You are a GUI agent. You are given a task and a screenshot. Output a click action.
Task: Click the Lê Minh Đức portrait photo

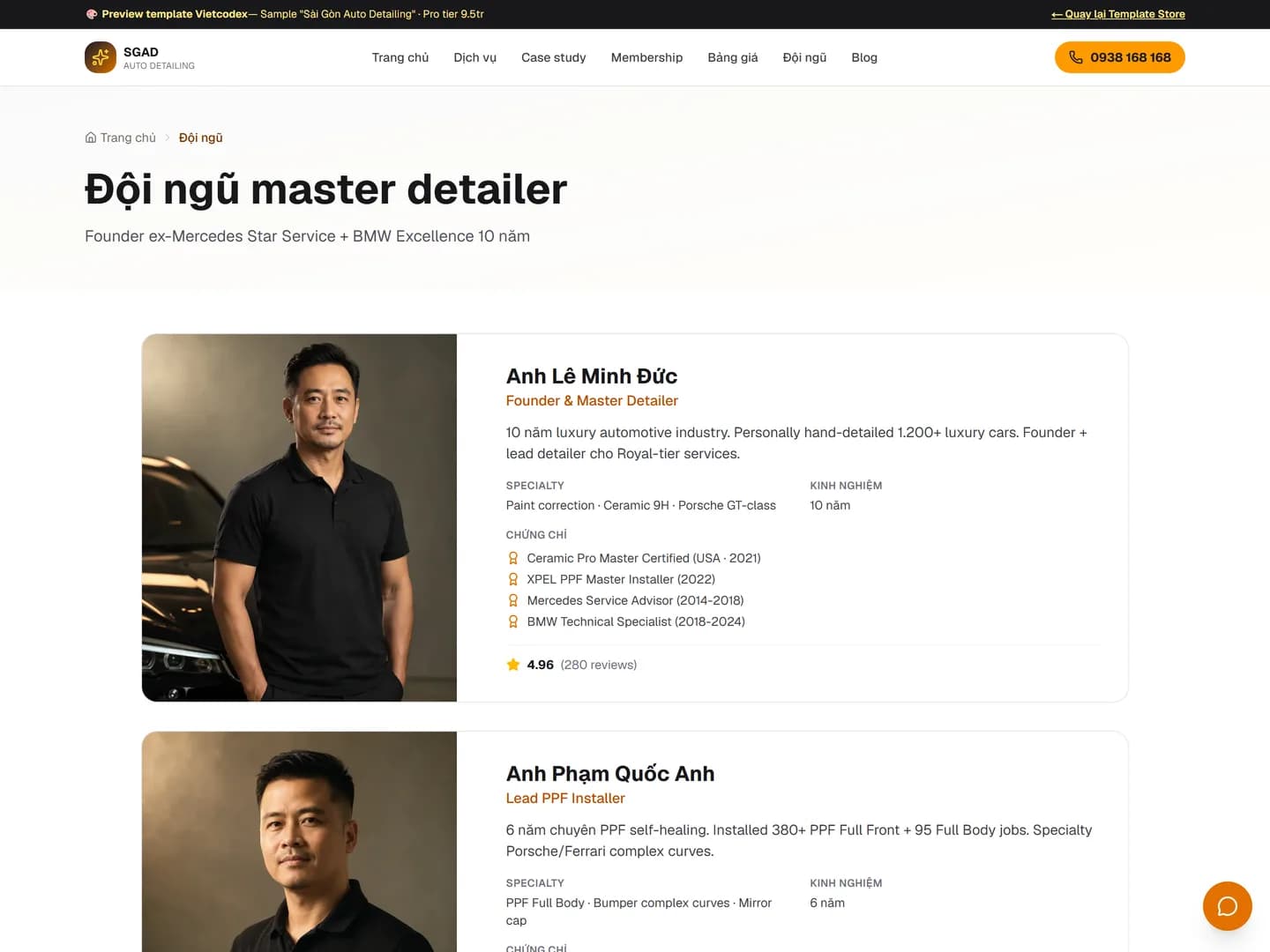(299, 517)
